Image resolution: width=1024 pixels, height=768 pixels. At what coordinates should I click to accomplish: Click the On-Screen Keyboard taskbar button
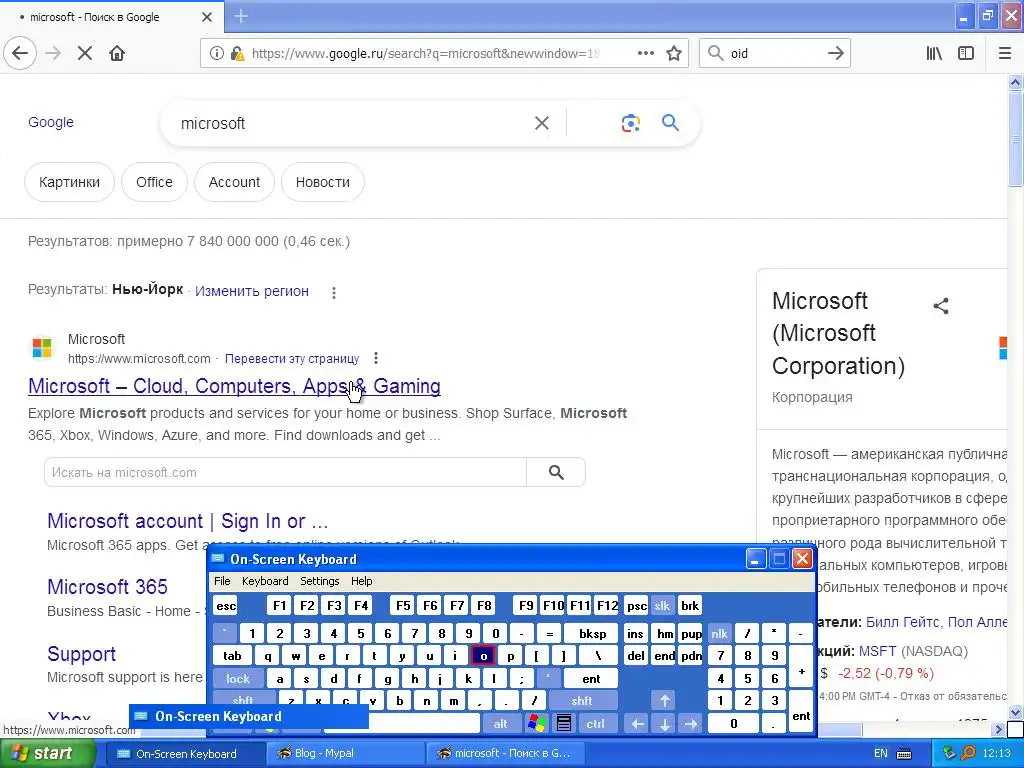185,754
